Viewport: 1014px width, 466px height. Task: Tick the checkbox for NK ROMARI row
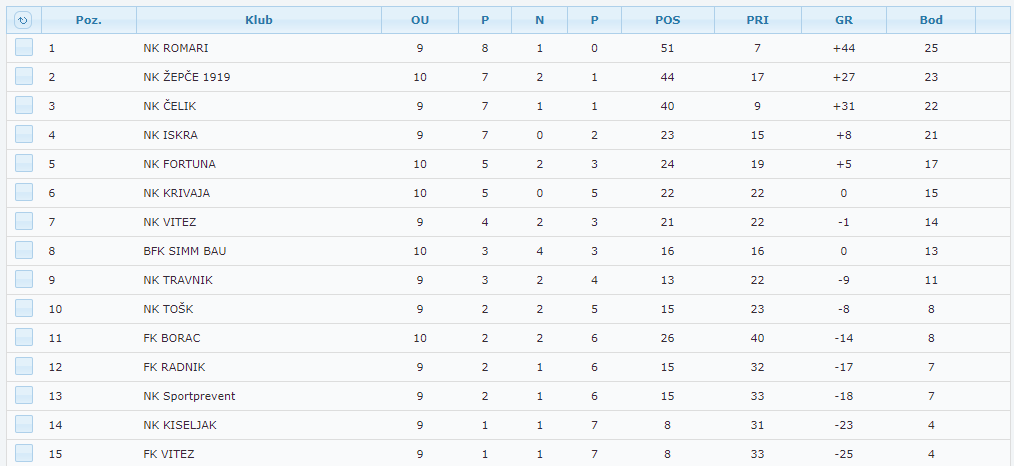(x=24, y=48)
